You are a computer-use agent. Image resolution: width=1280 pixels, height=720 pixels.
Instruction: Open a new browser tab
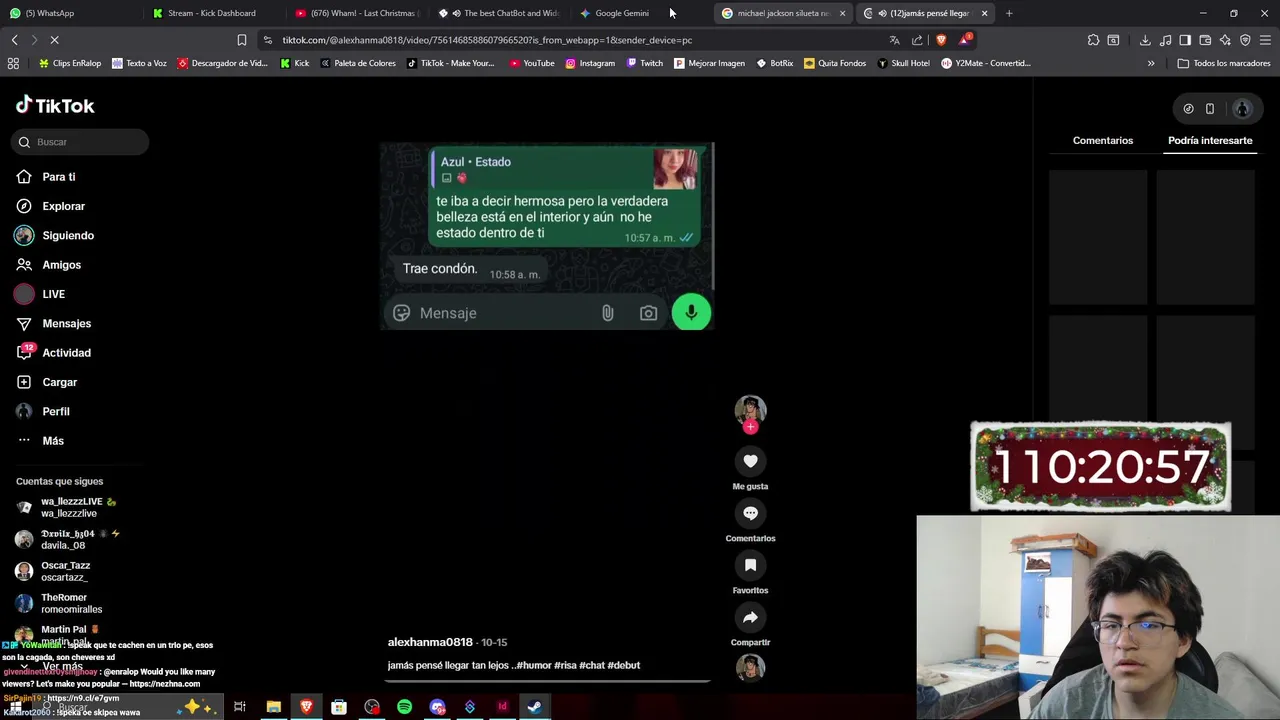tap(1009, 13)
